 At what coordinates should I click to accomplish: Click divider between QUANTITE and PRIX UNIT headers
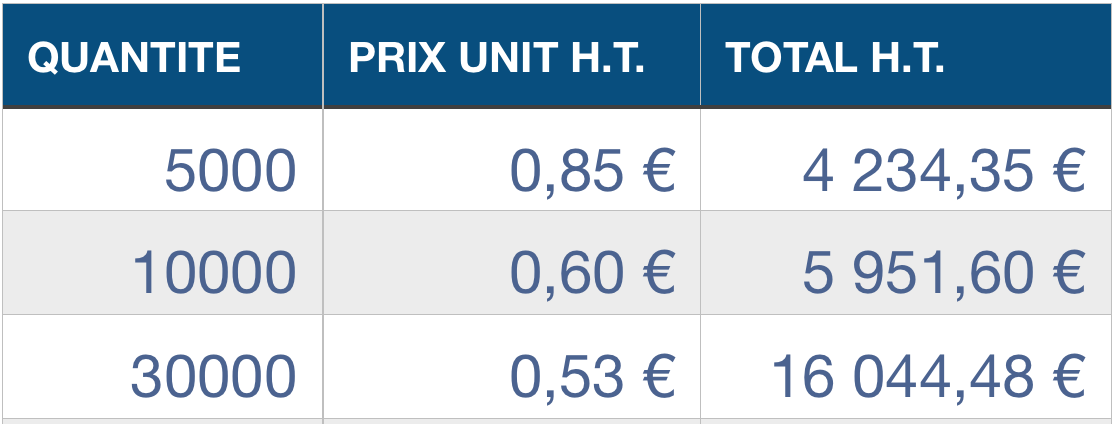[x=323, y=56]
